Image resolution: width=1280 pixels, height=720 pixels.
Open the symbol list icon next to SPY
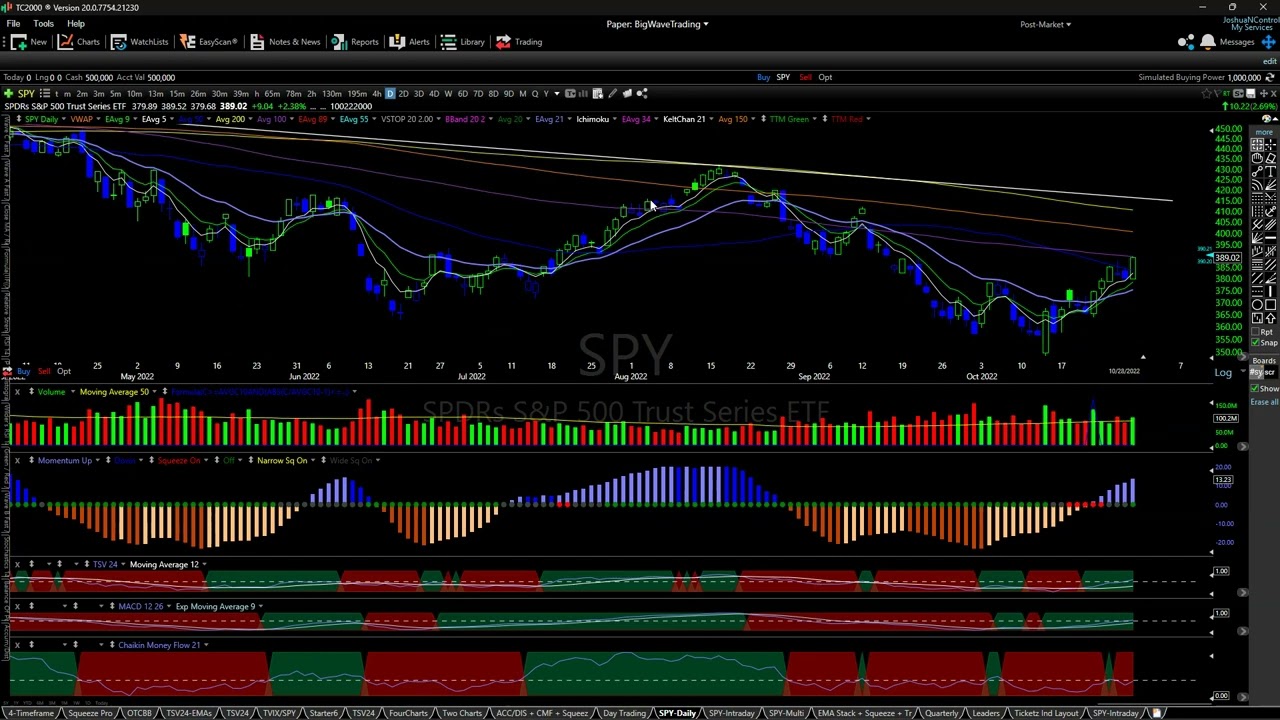point(45,93)
